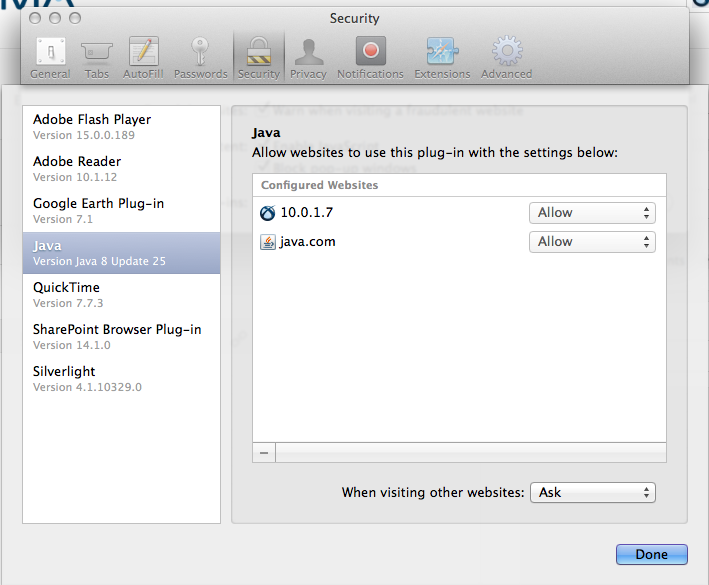Click the Configured Websites column header
The image size is (709, 585).
[x=459, y=185]
